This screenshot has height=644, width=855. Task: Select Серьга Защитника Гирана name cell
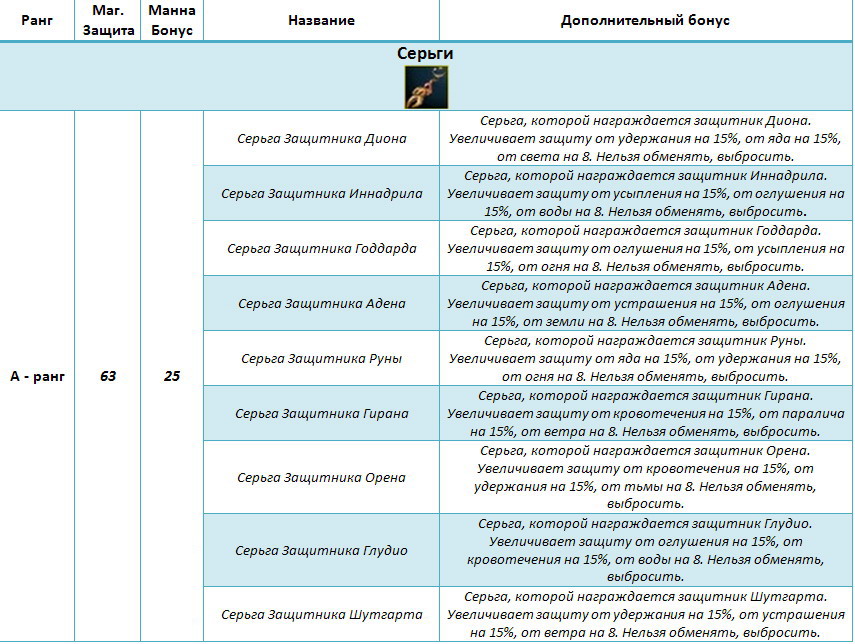[x=321, y=414]
